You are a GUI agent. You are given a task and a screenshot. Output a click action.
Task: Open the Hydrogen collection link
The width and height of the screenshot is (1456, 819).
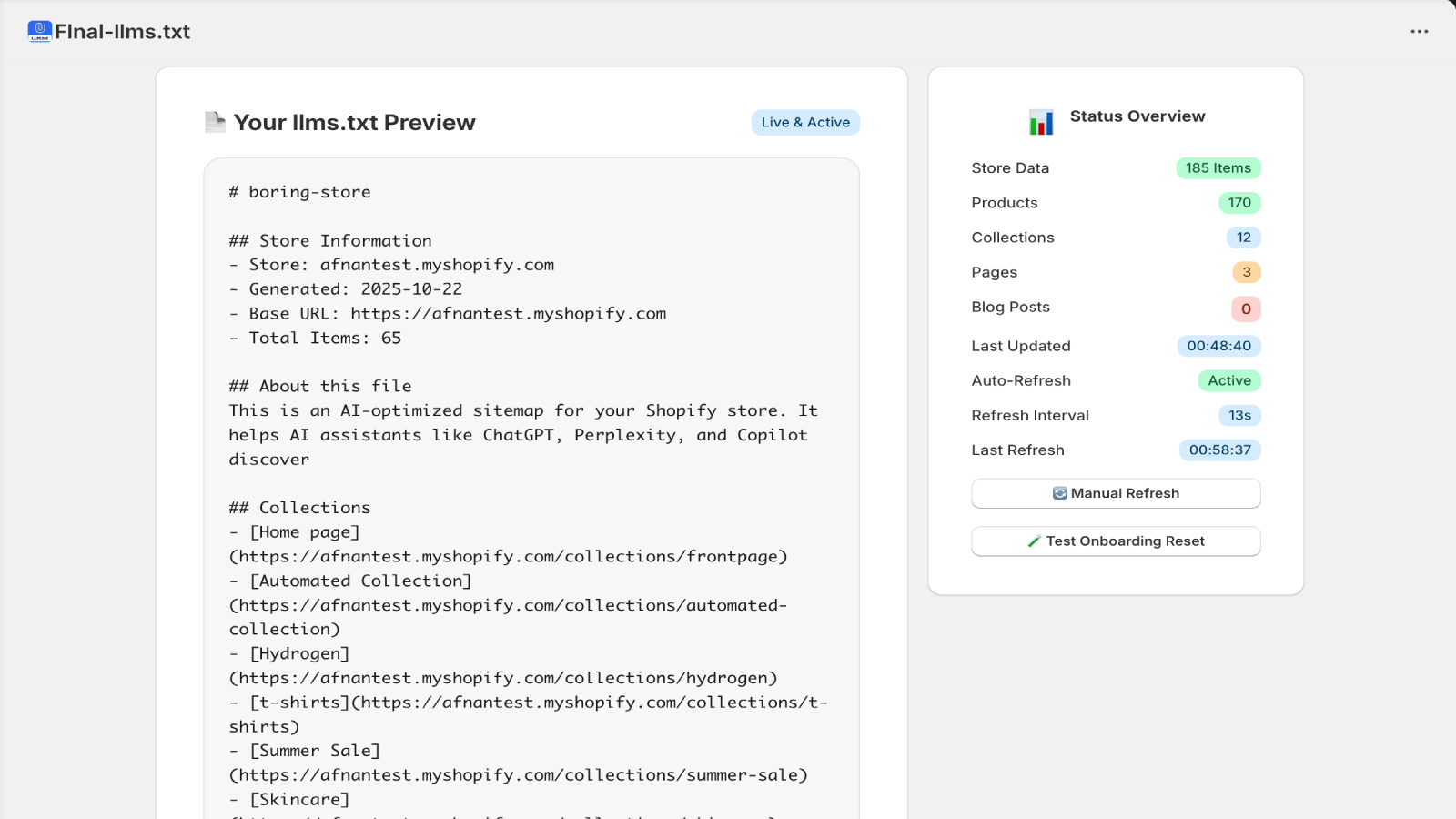(x=501, y=677)
